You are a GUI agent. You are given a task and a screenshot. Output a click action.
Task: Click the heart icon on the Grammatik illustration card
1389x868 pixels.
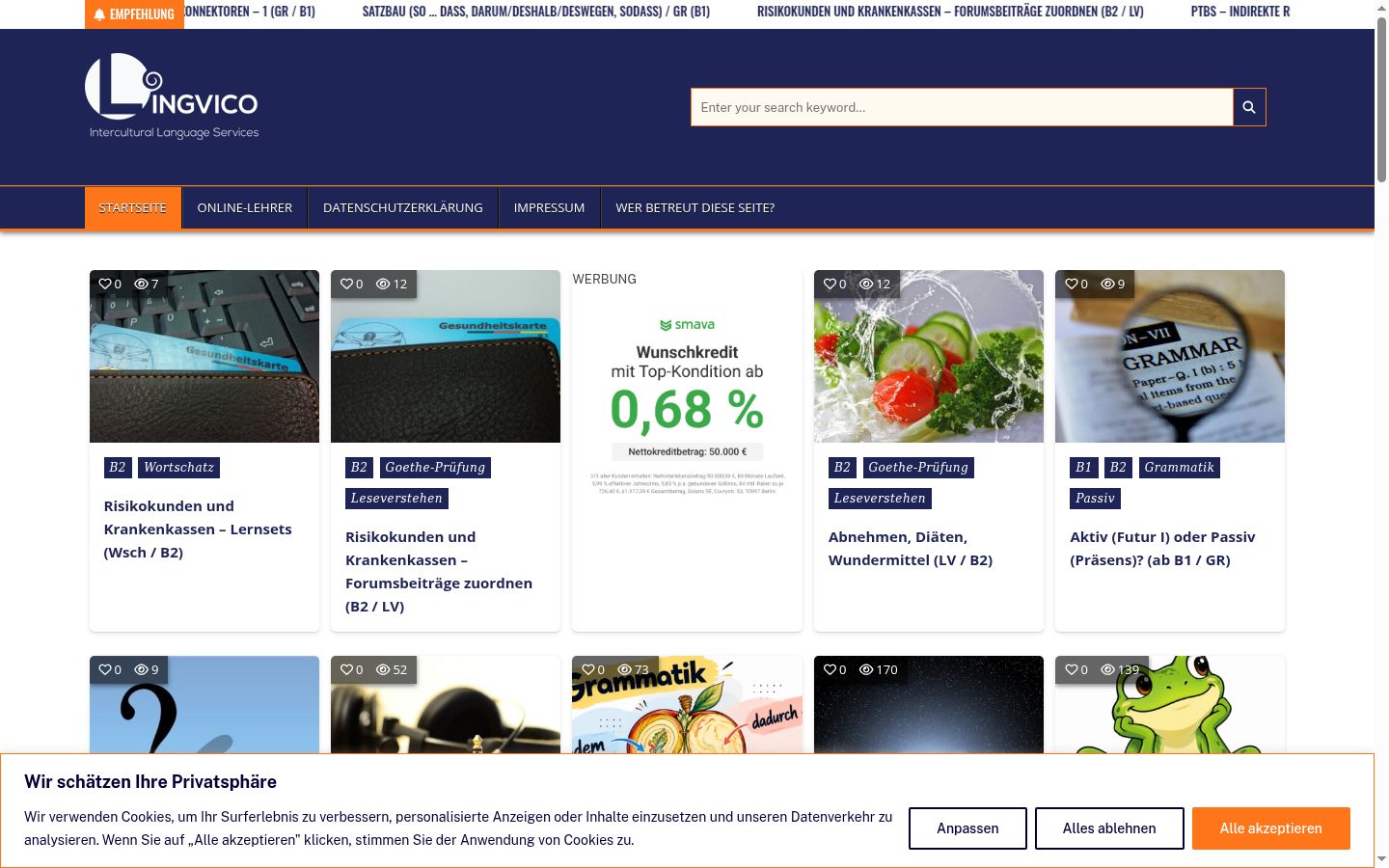point(587,669)
